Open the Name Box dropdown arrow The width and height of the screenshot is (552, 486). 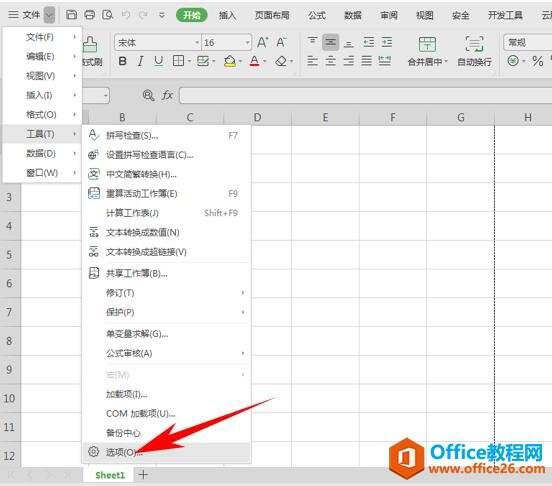105,96
